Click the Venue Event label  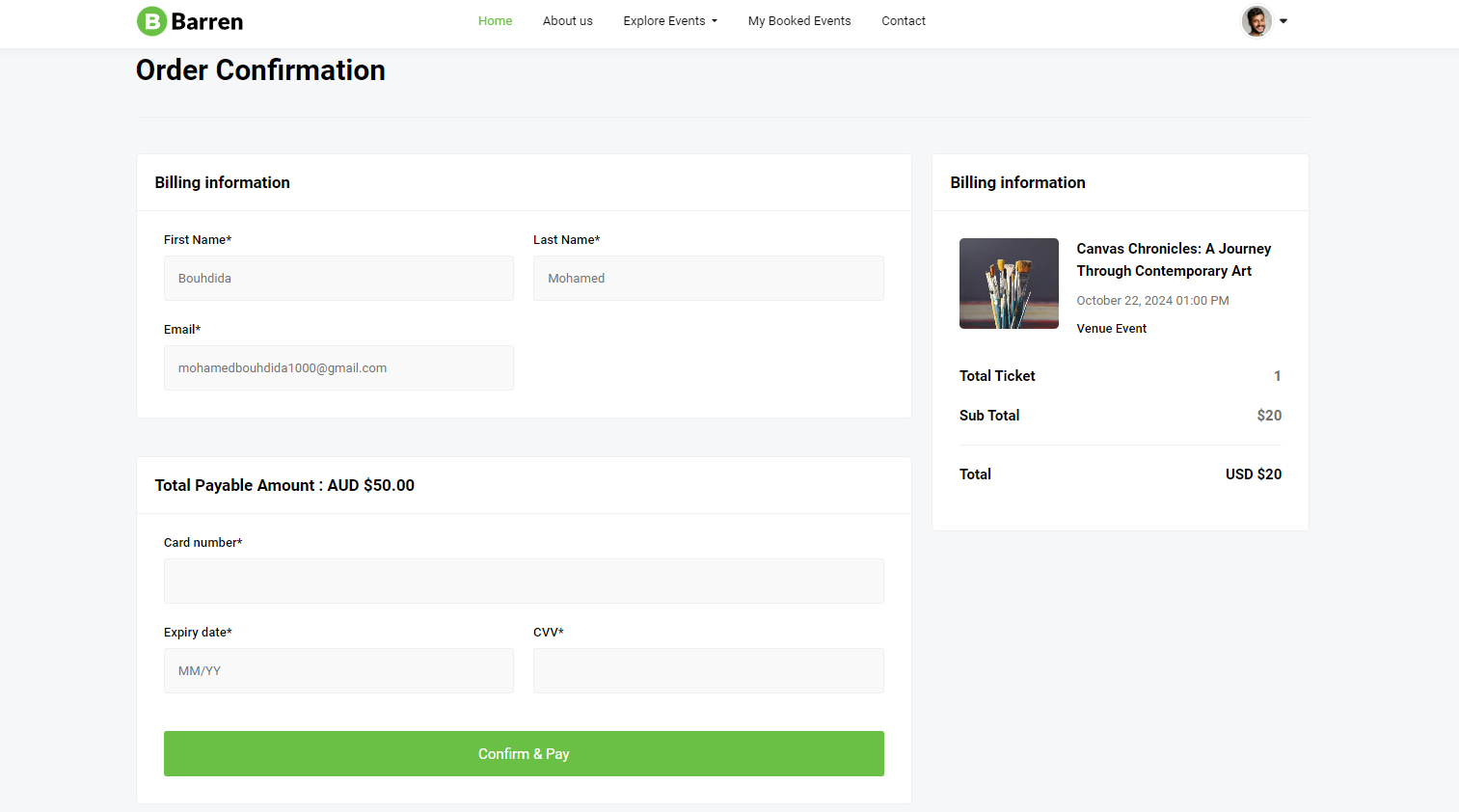pyautogui.click(x=1111, y=329)
